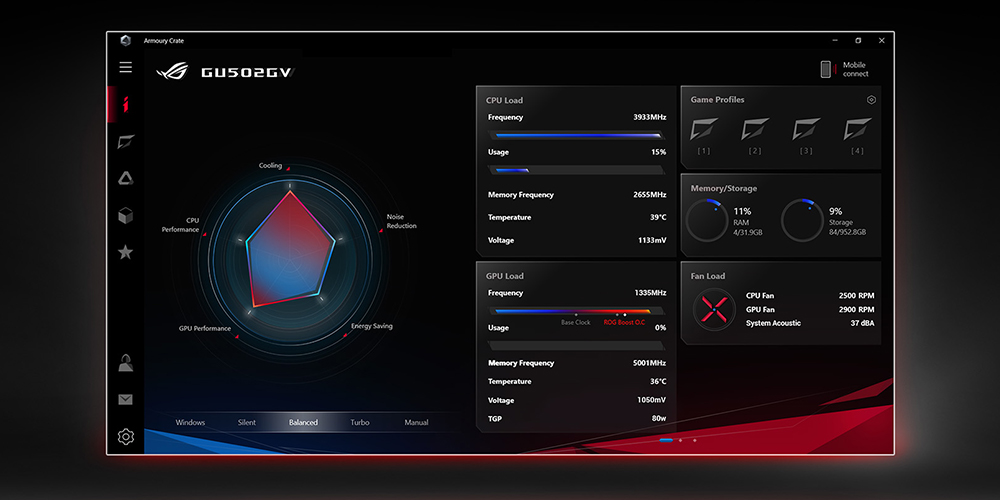Screen dimensions: 1000x500
Task: Click the Mobile connect phone icon
Action: click(x=827, y=70)
